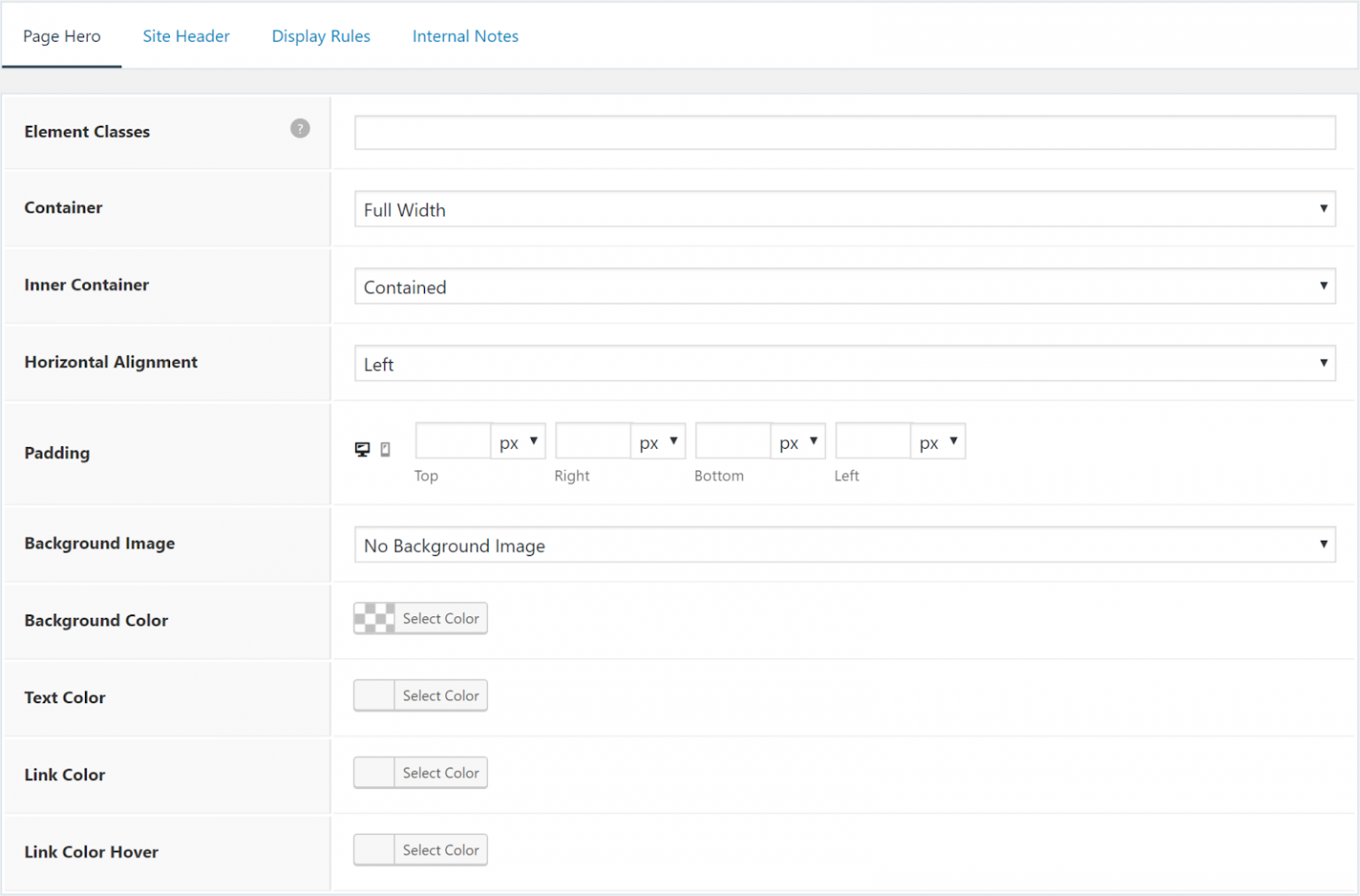Change the Top padding unit selector

click(x=519, y=442)
